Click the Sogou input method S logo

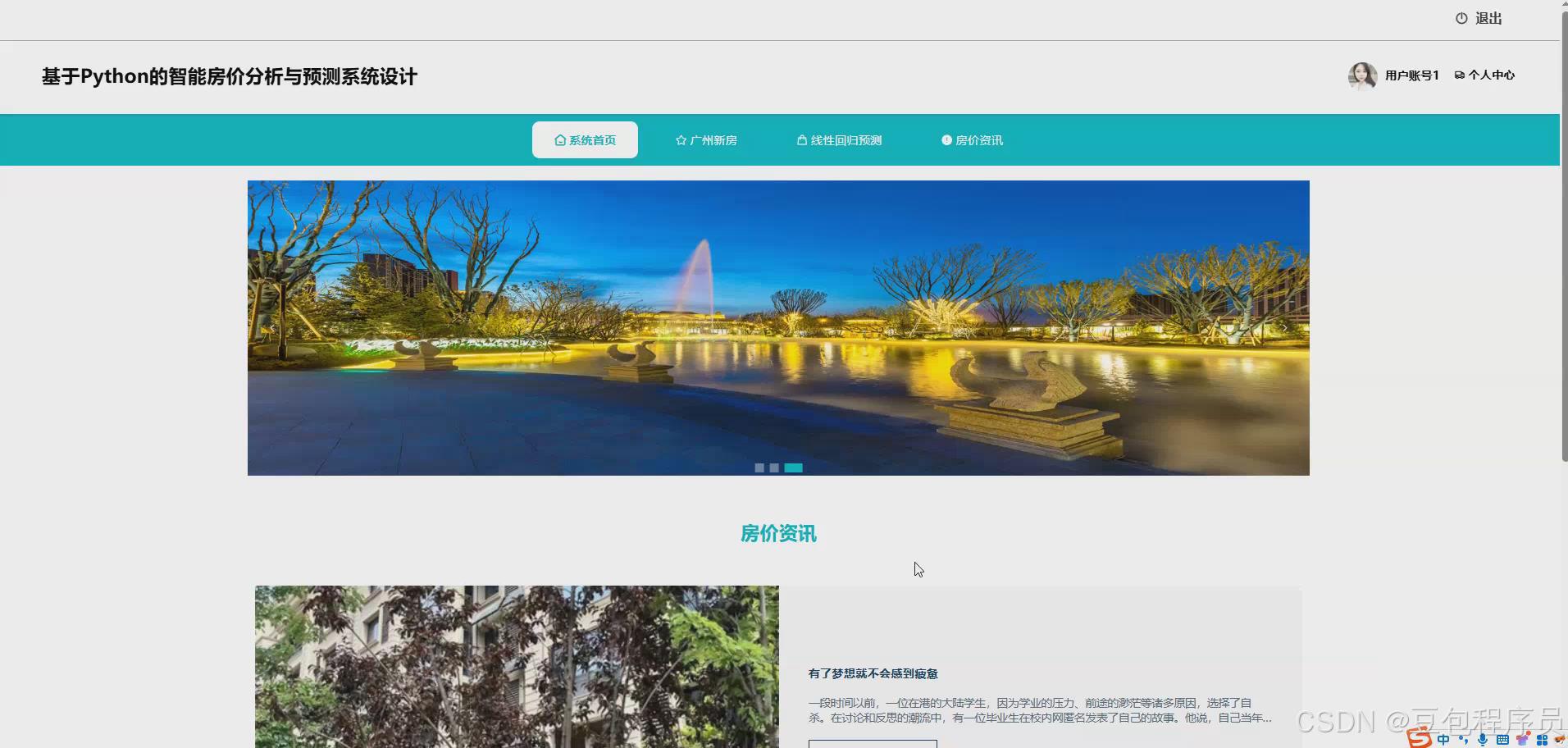(1419, 739)
